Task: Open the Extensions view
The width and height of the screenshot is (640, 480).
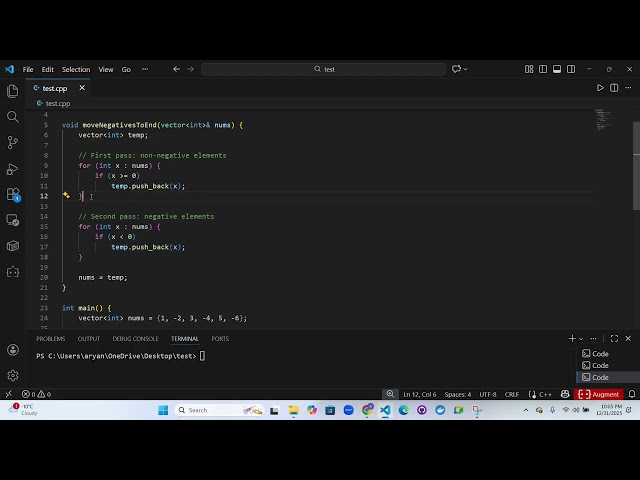Action: [x=13, y=195]
